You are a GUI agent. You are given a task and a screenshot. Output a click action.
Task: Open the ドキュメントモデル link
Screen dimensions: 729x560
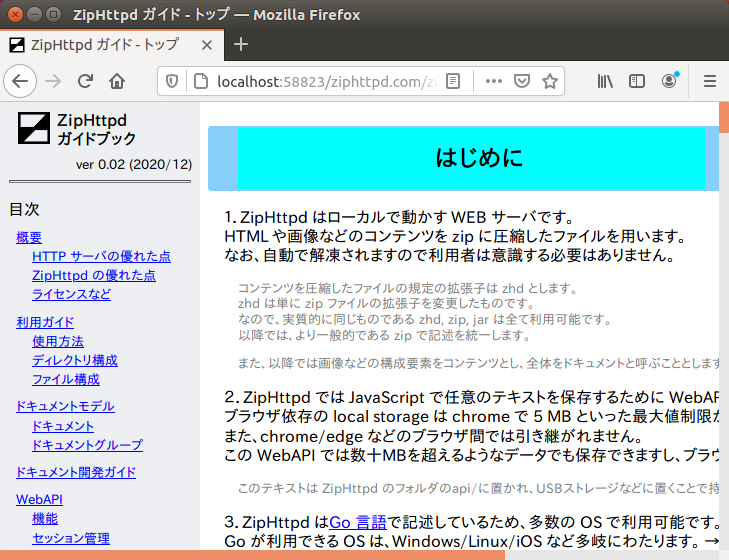tap(65, 407)
